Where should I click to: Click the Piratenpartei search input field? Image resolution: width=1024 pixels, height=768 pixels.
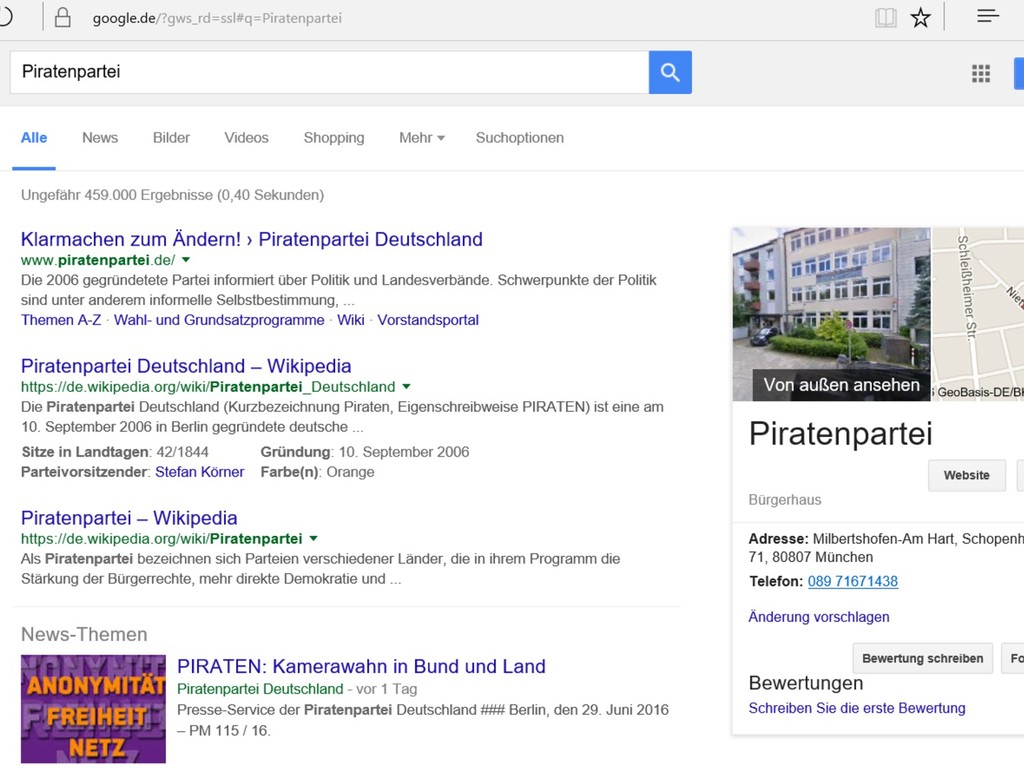tap(329, 72)
